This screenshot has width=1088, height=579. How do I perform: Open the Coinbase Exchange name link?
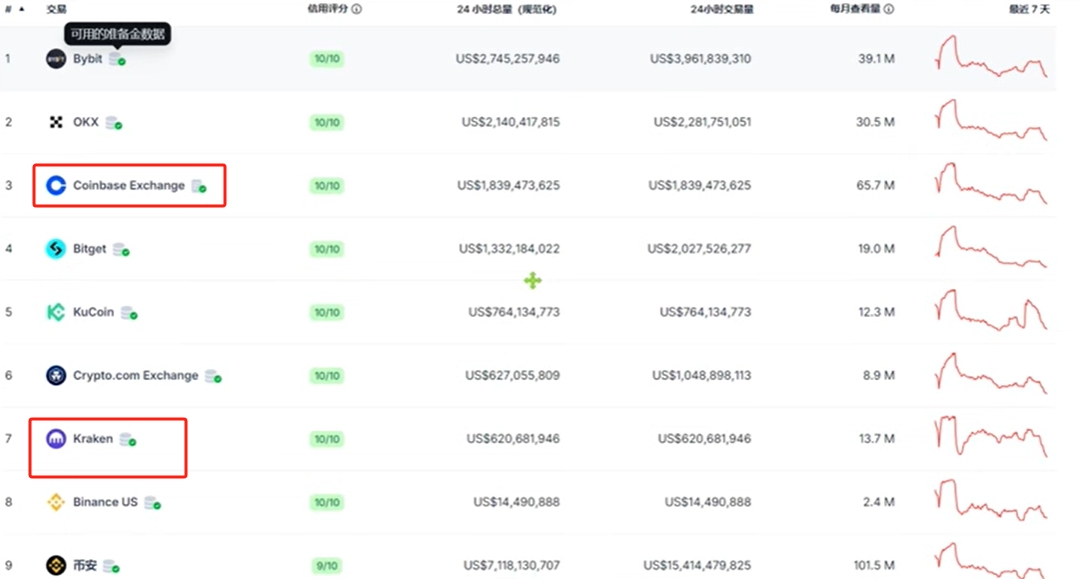129,185
